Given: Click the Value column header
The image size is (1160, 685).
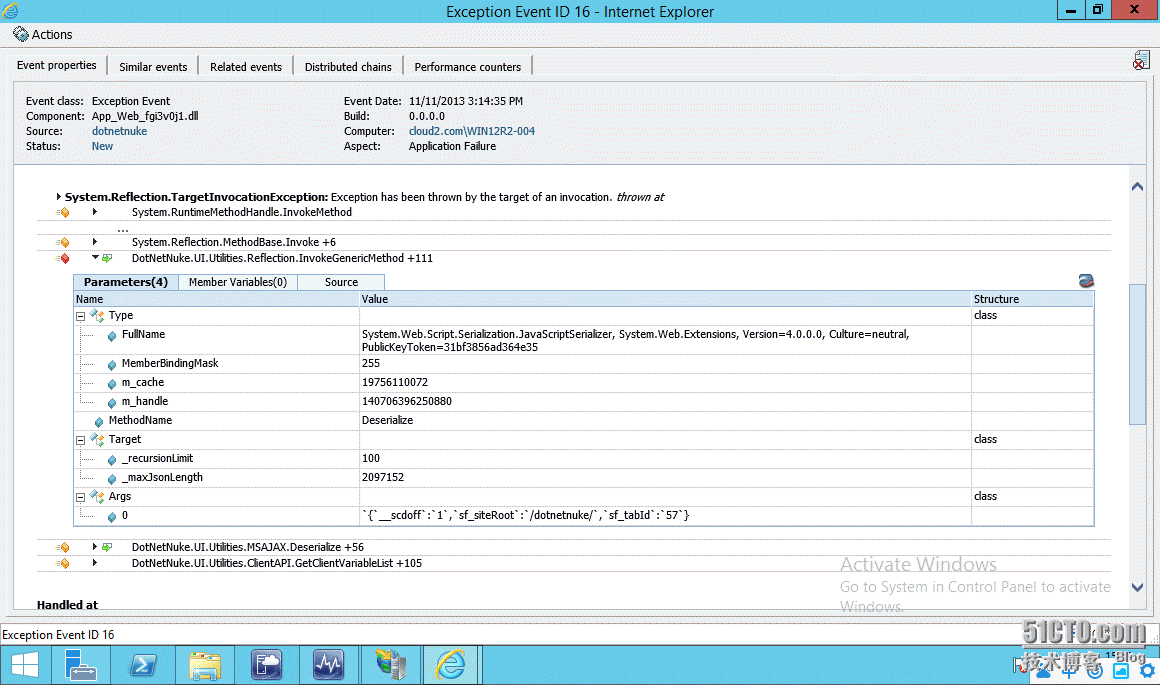Looking at the screenshot, I should [x=665, y=299].
